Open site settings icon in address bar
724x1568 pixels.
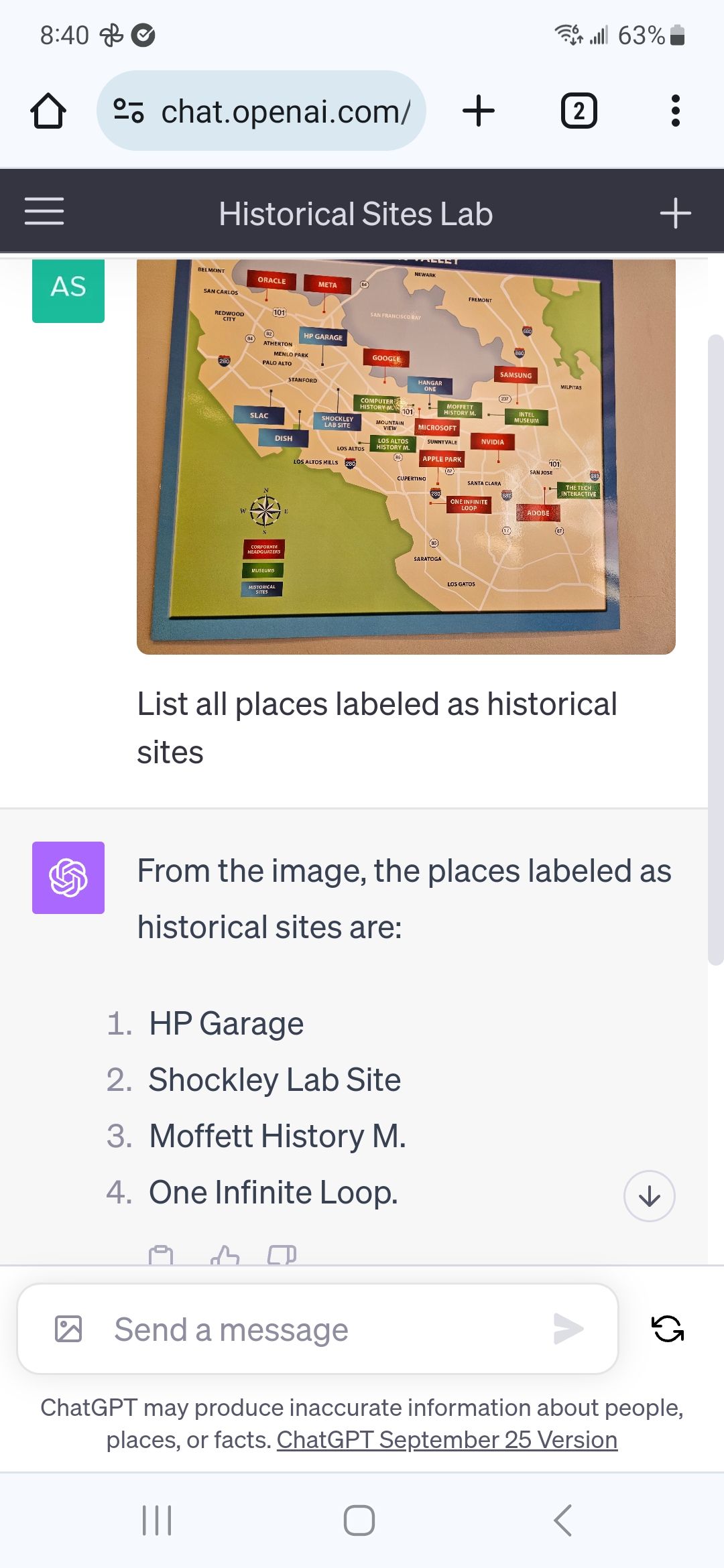pyautogui.click(x=128, y=111)
